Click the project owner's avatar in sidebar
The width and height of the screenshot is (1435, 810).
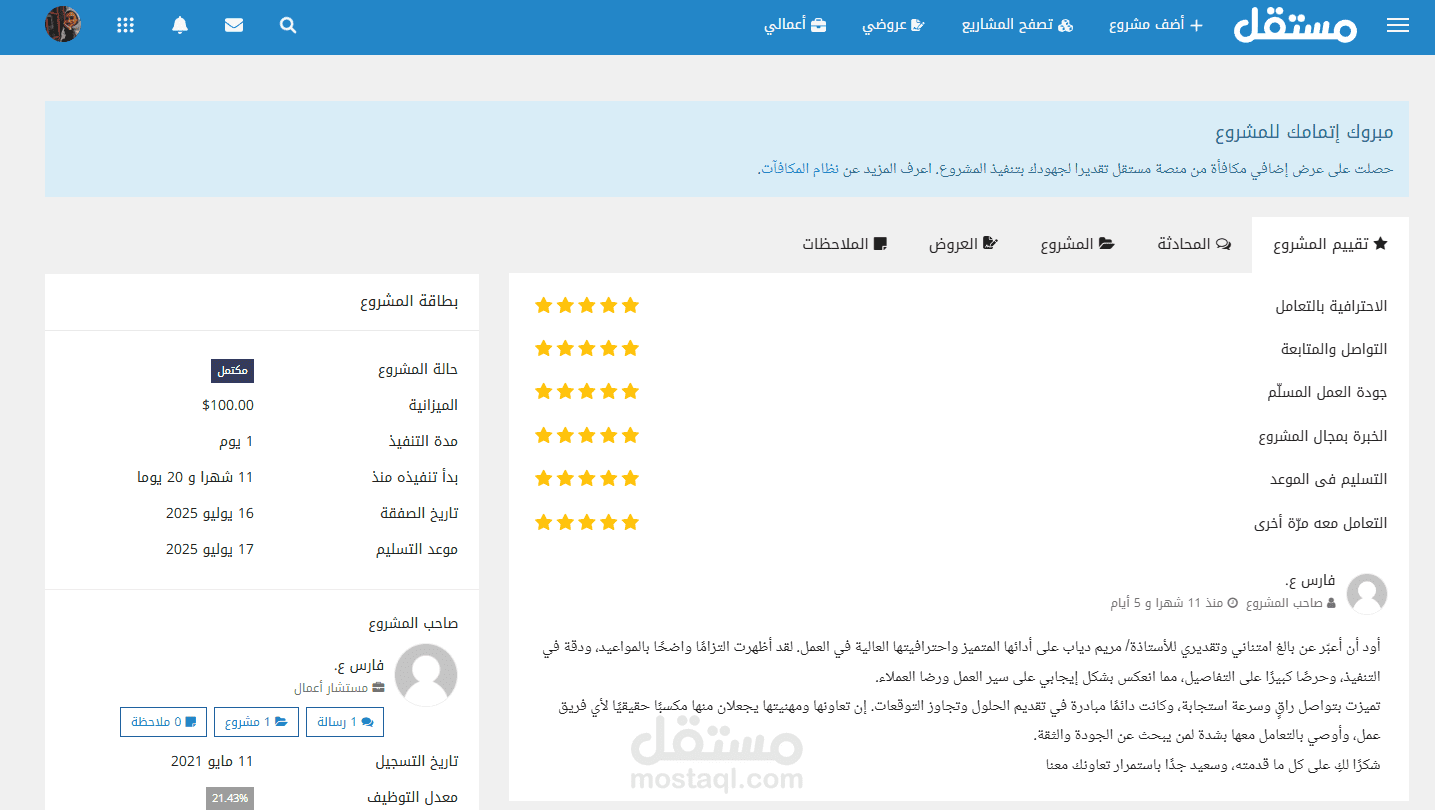pyautogui.click(x=426, y=675)
